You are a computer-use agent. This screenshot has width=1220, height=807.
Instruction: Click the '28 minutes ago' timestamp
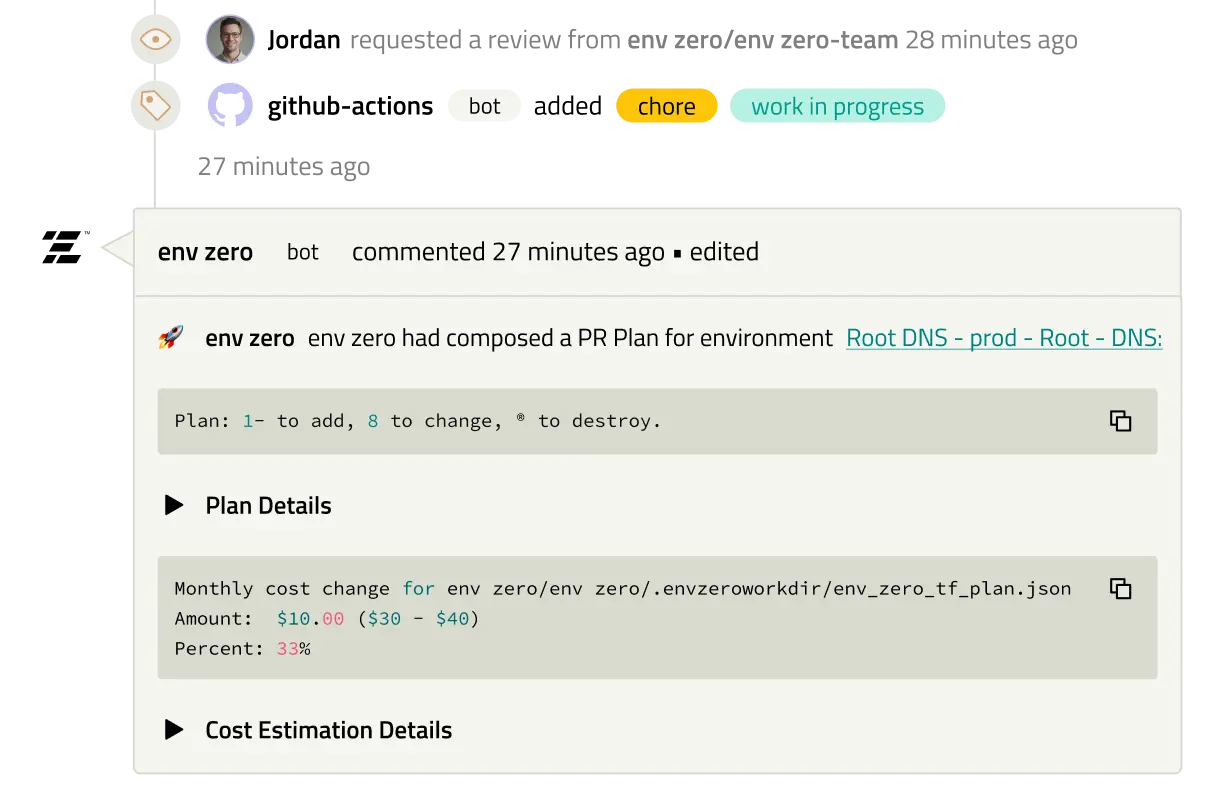pyautogui.click(x=991, y=40)
